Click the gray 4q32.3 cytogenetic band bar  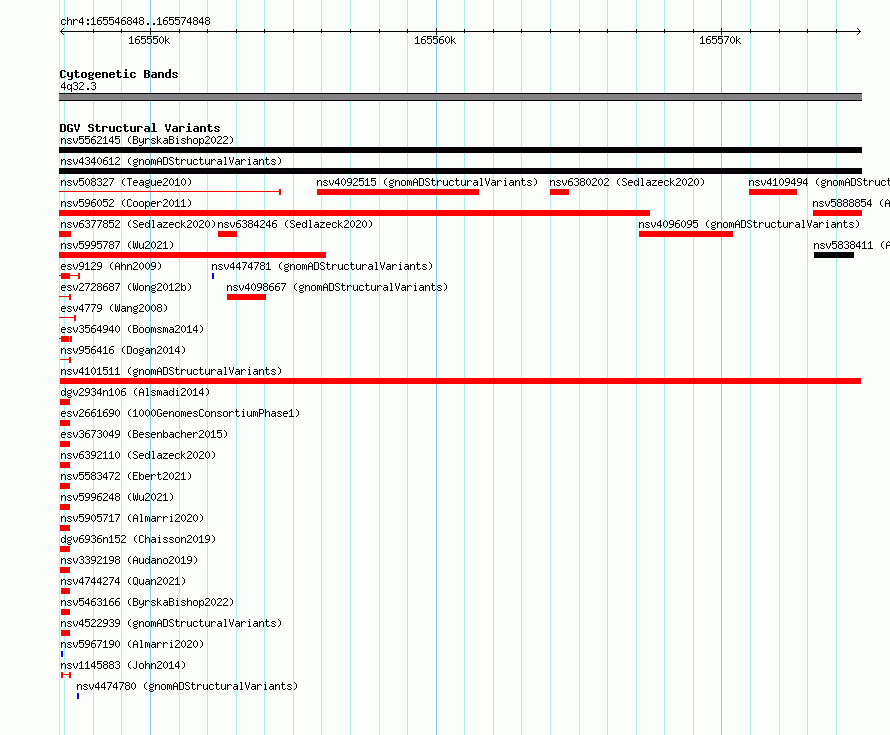(460, 97)
